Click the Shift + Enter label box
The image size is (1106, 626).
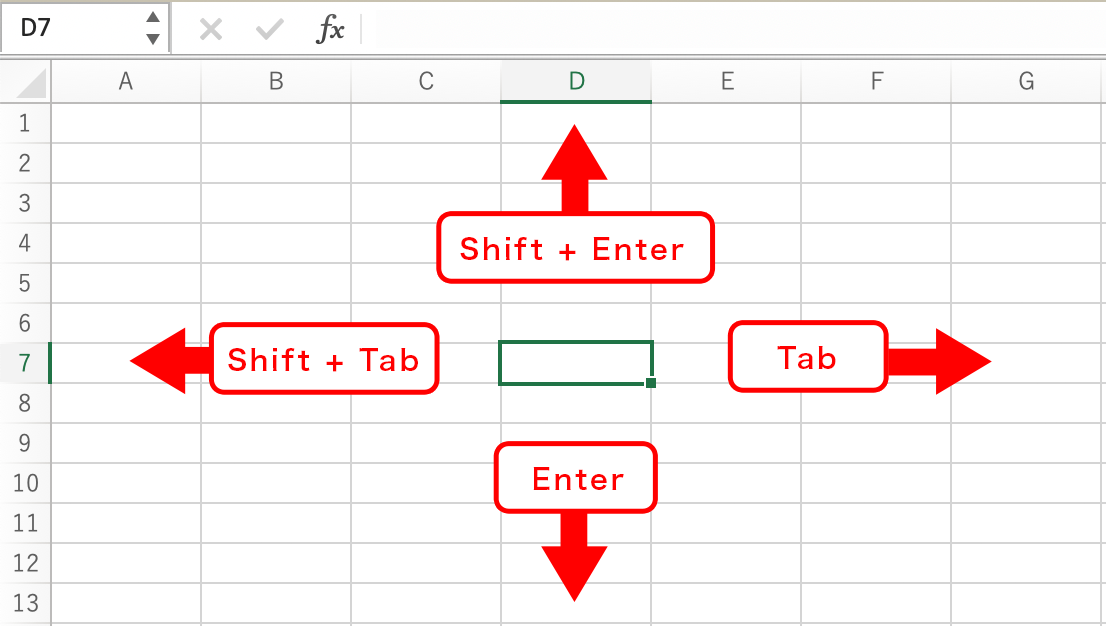[x=575, y=248]
